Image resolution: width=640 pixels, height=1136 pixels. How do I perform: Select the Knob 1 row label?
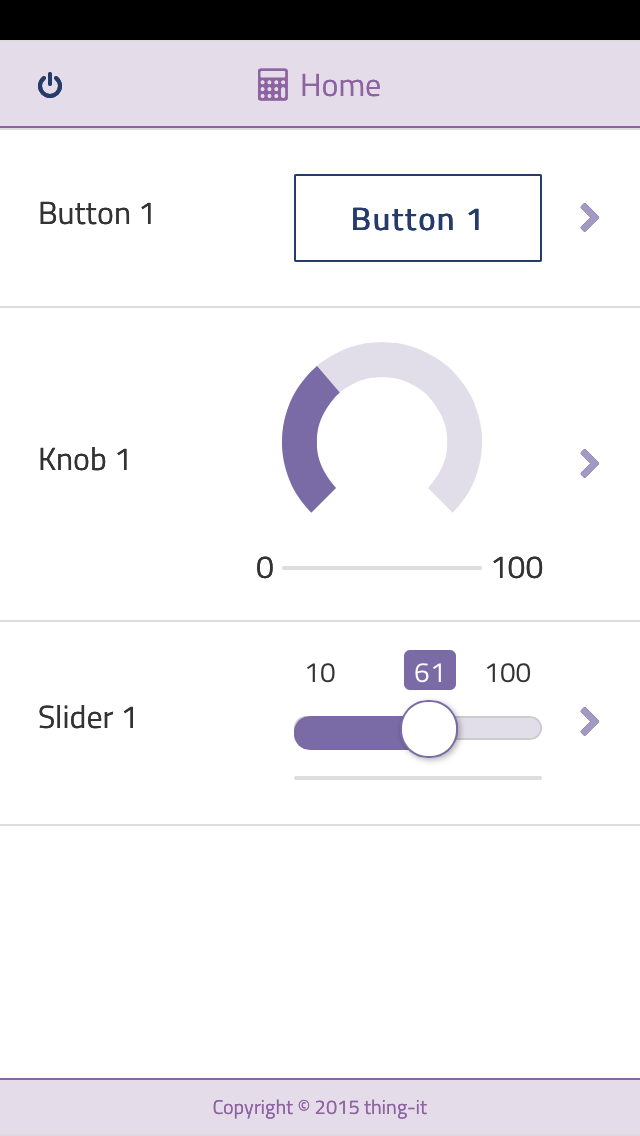tap(85, 460)
